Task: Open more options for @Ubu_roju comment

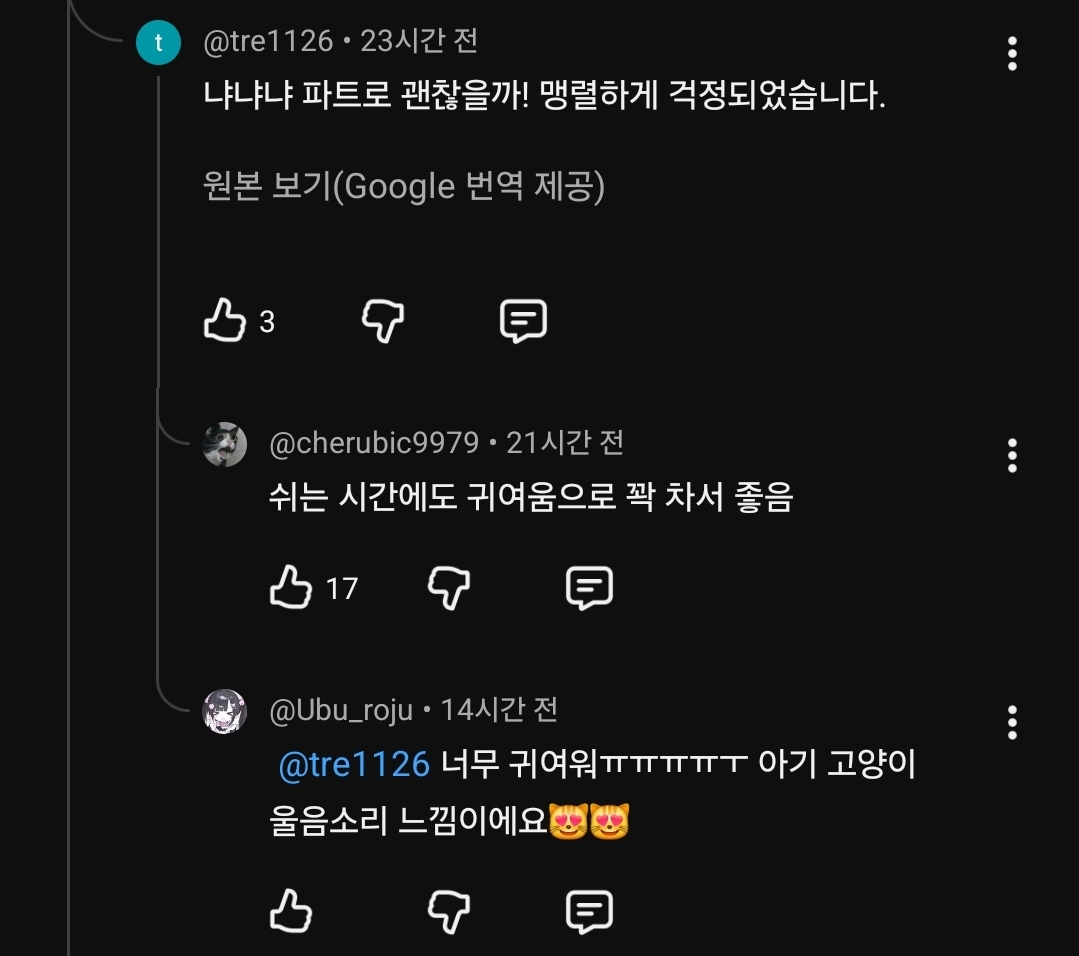Action: (1012, 722)
